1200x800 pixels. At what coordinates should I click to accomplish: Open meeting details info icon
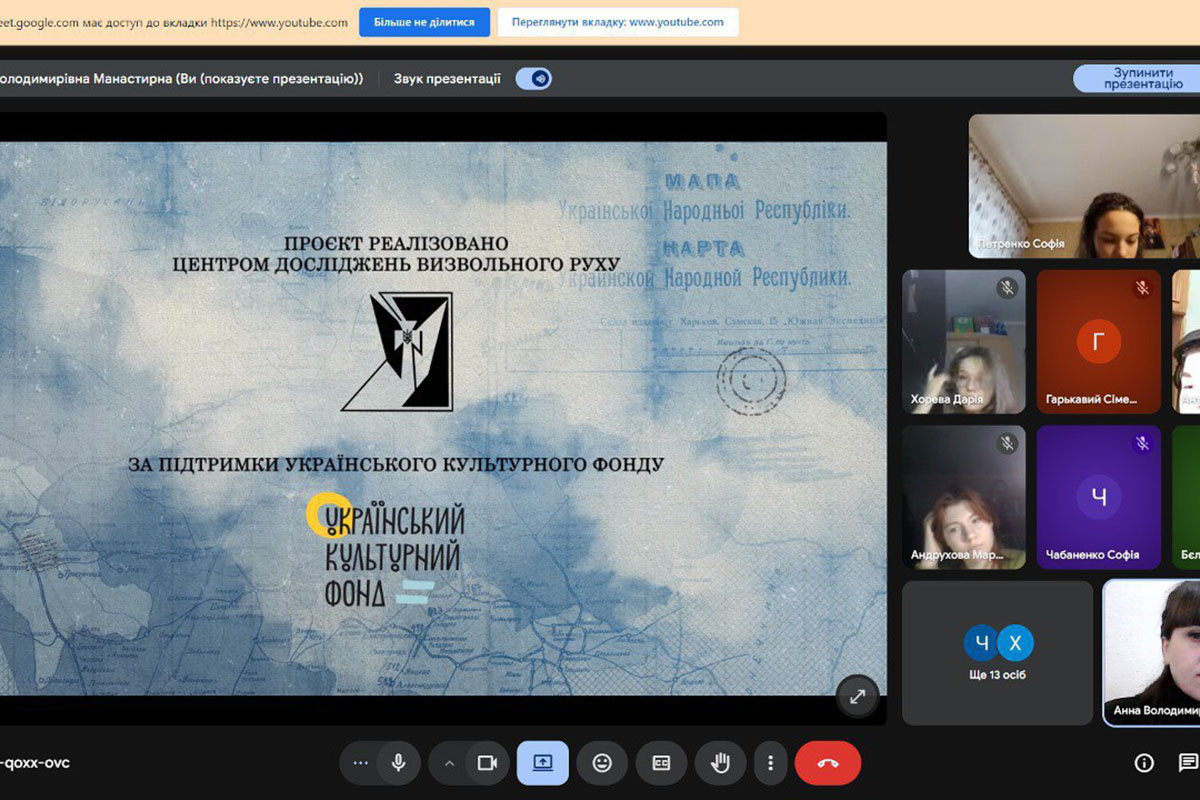click(x=1144, y=763)
